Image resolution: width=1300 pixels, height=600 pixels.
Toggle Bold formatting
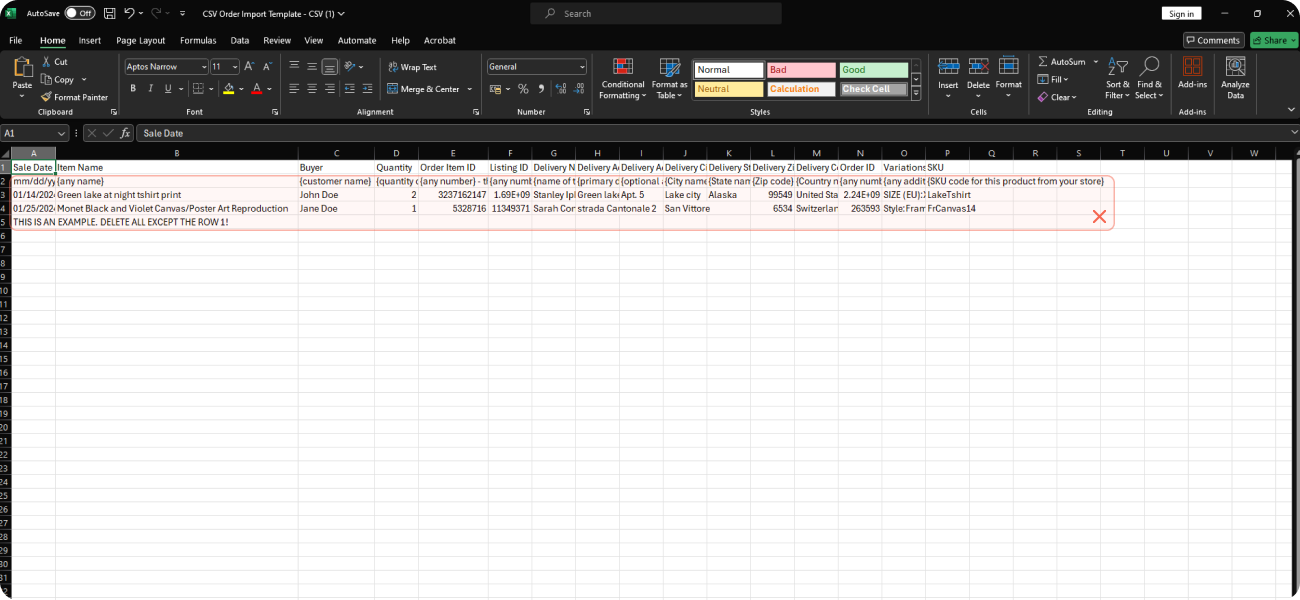[133, 89]
